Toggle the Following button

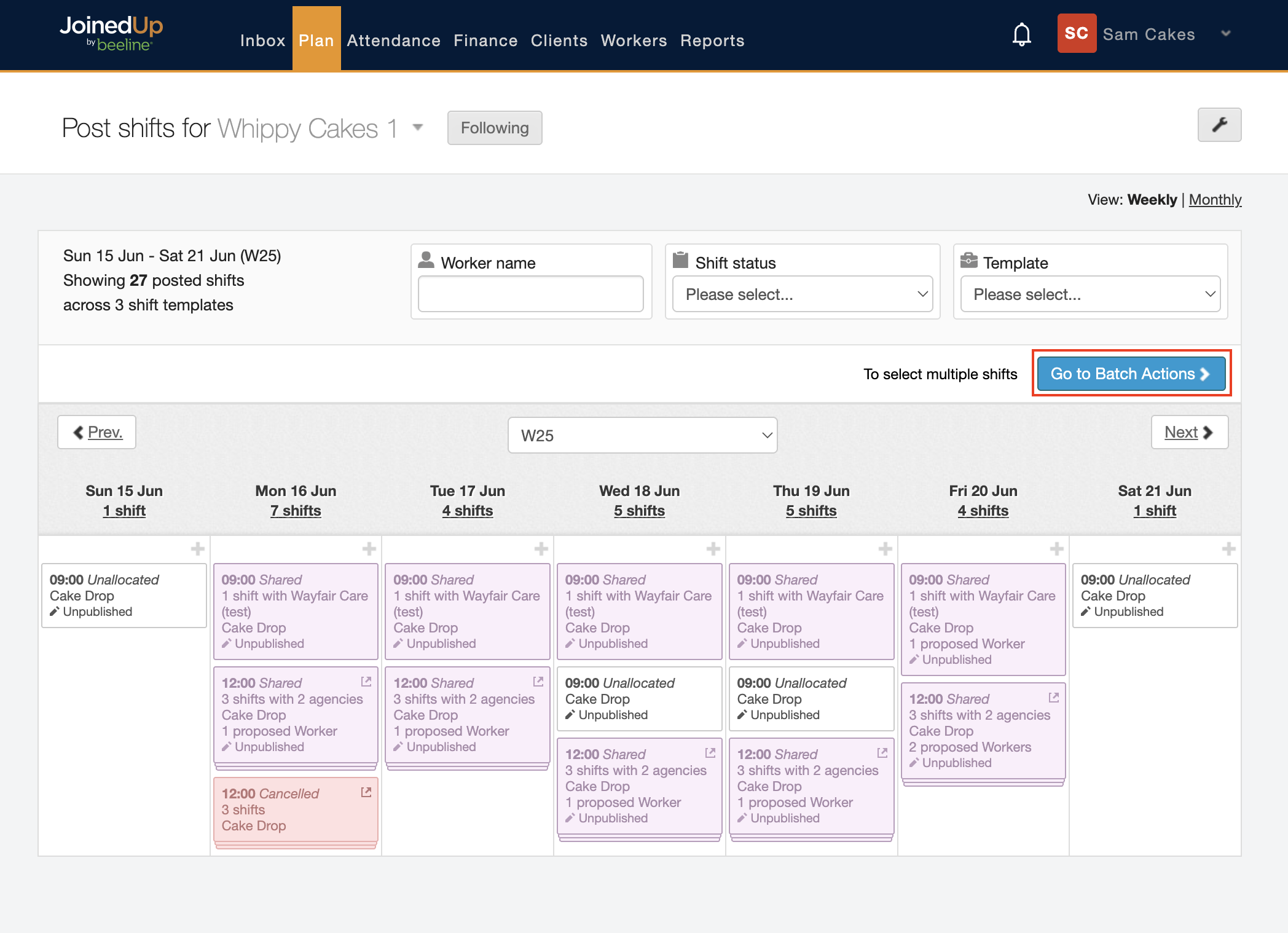click(495, 128)
